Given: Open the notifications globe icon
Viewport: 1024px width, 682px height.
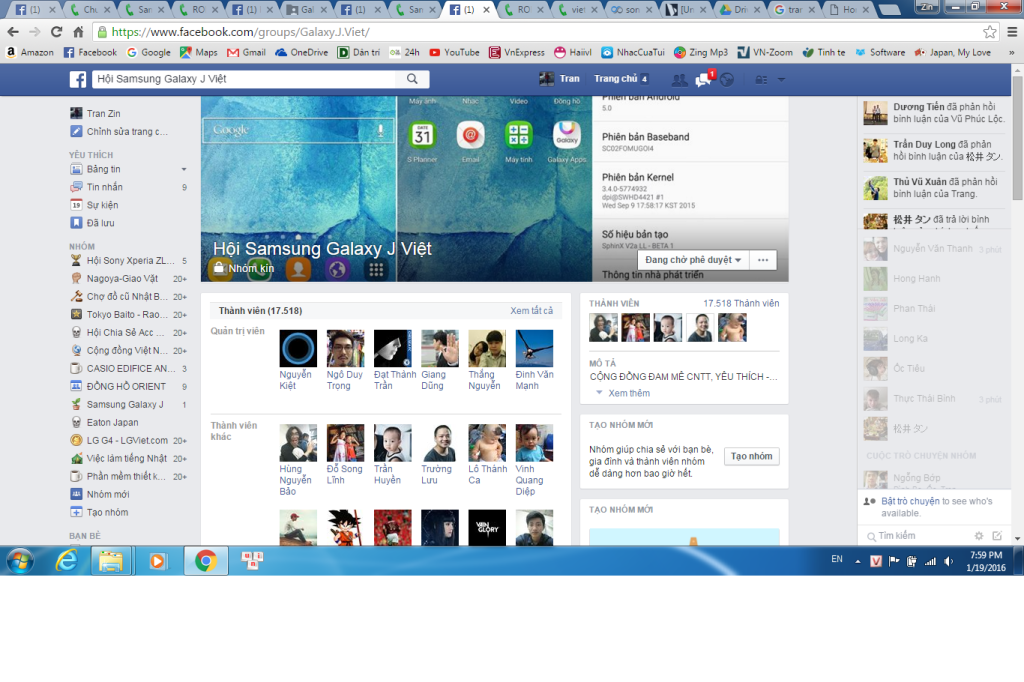Looking at the screenshot, I should [x=727, y=80].
